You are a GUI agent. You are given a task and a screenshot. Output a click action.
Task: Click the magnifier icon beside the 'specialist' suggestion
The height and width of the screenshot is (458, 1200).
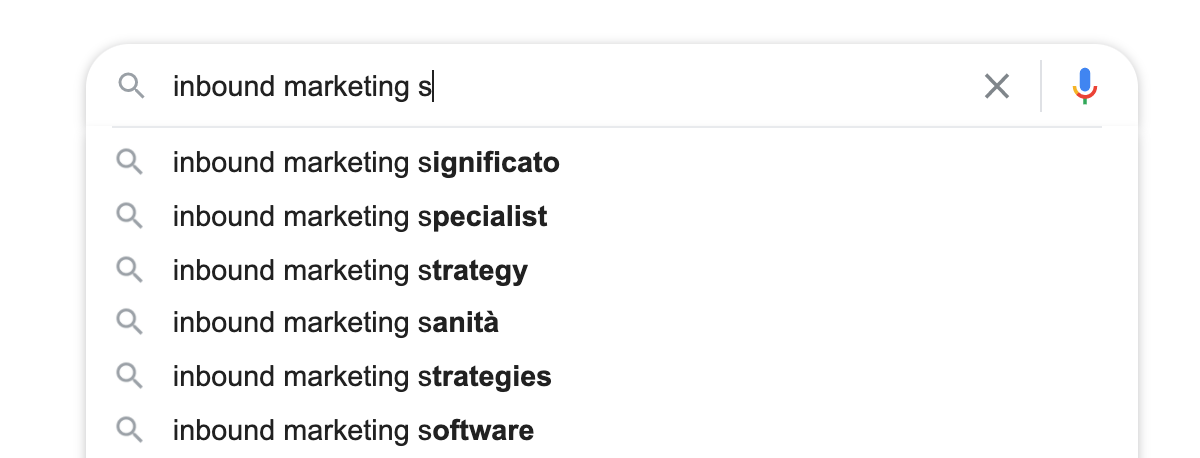coord(129,215)
